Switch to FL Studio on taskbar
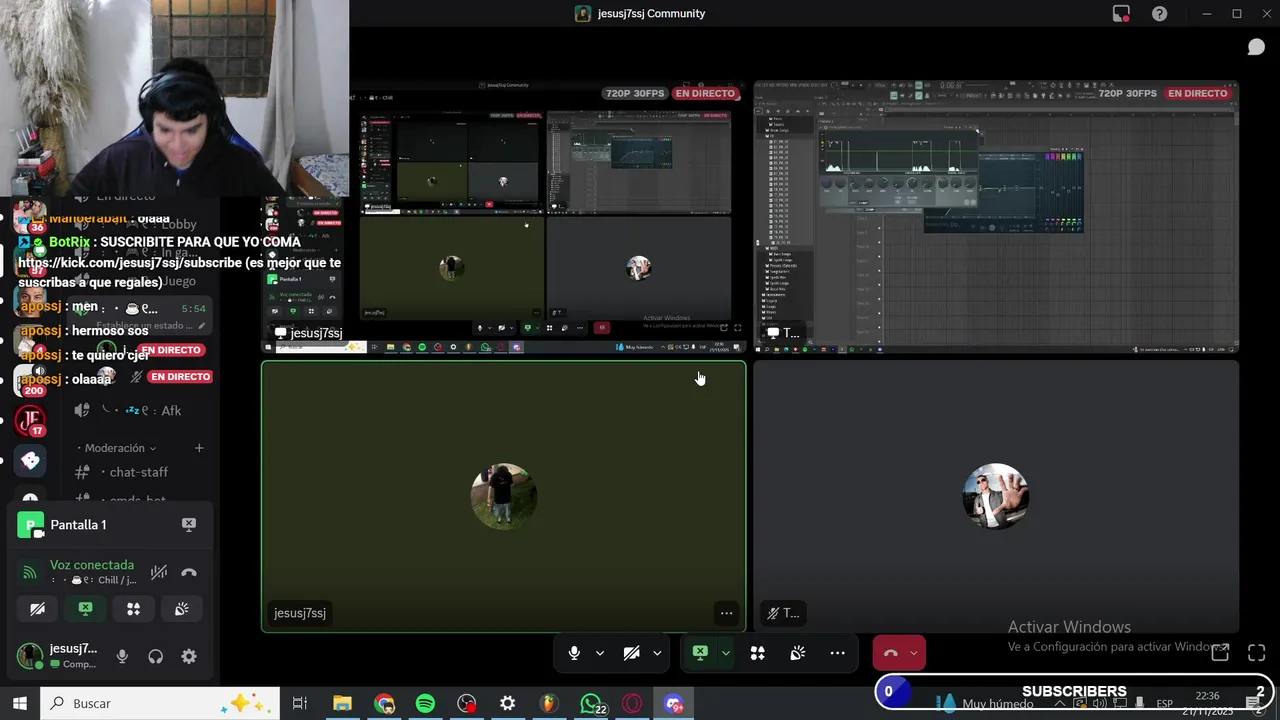 pyautogui.click(x=548, y=703)
